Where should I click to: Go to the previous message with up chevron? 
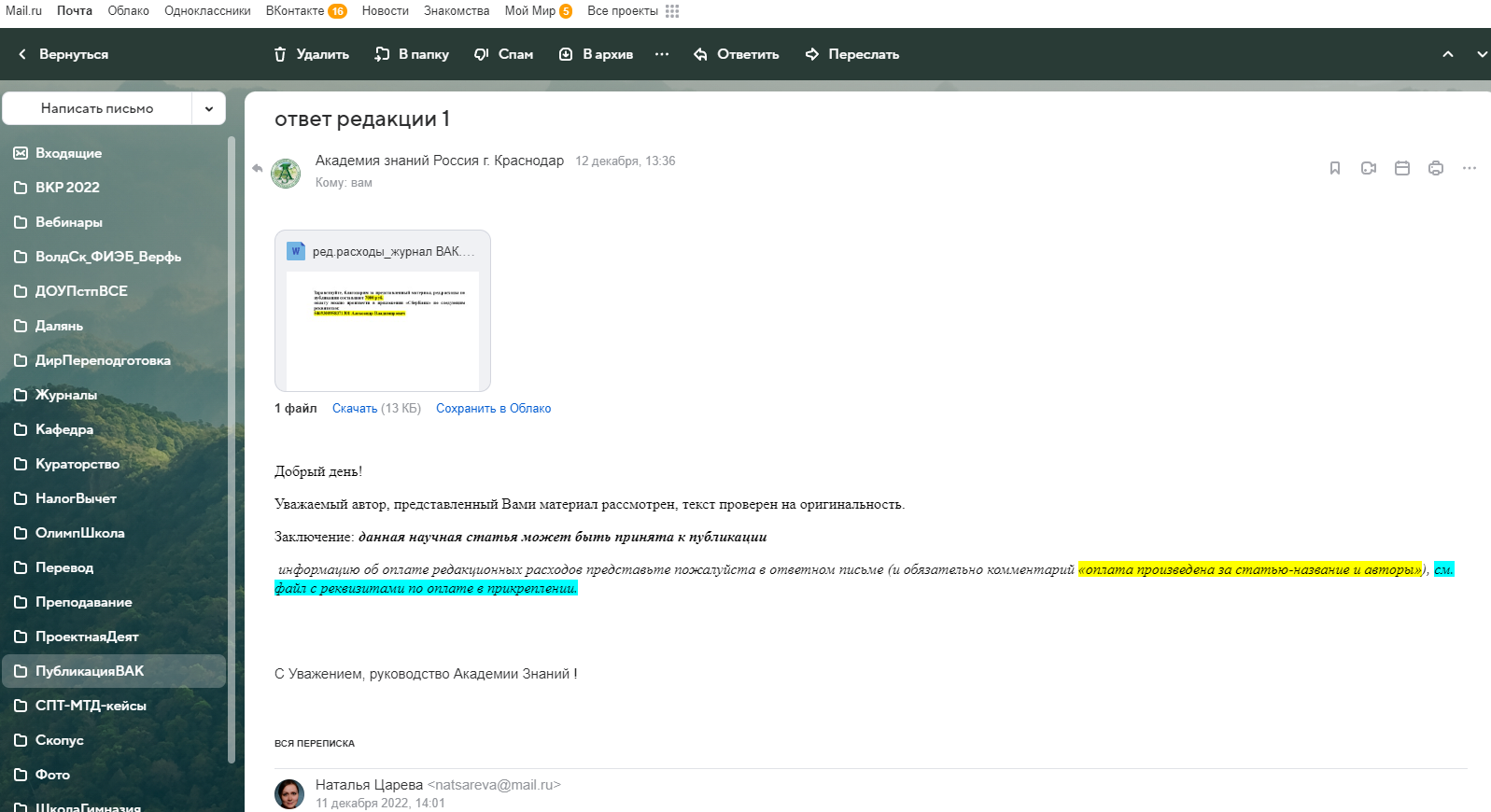coord(1448,54)
